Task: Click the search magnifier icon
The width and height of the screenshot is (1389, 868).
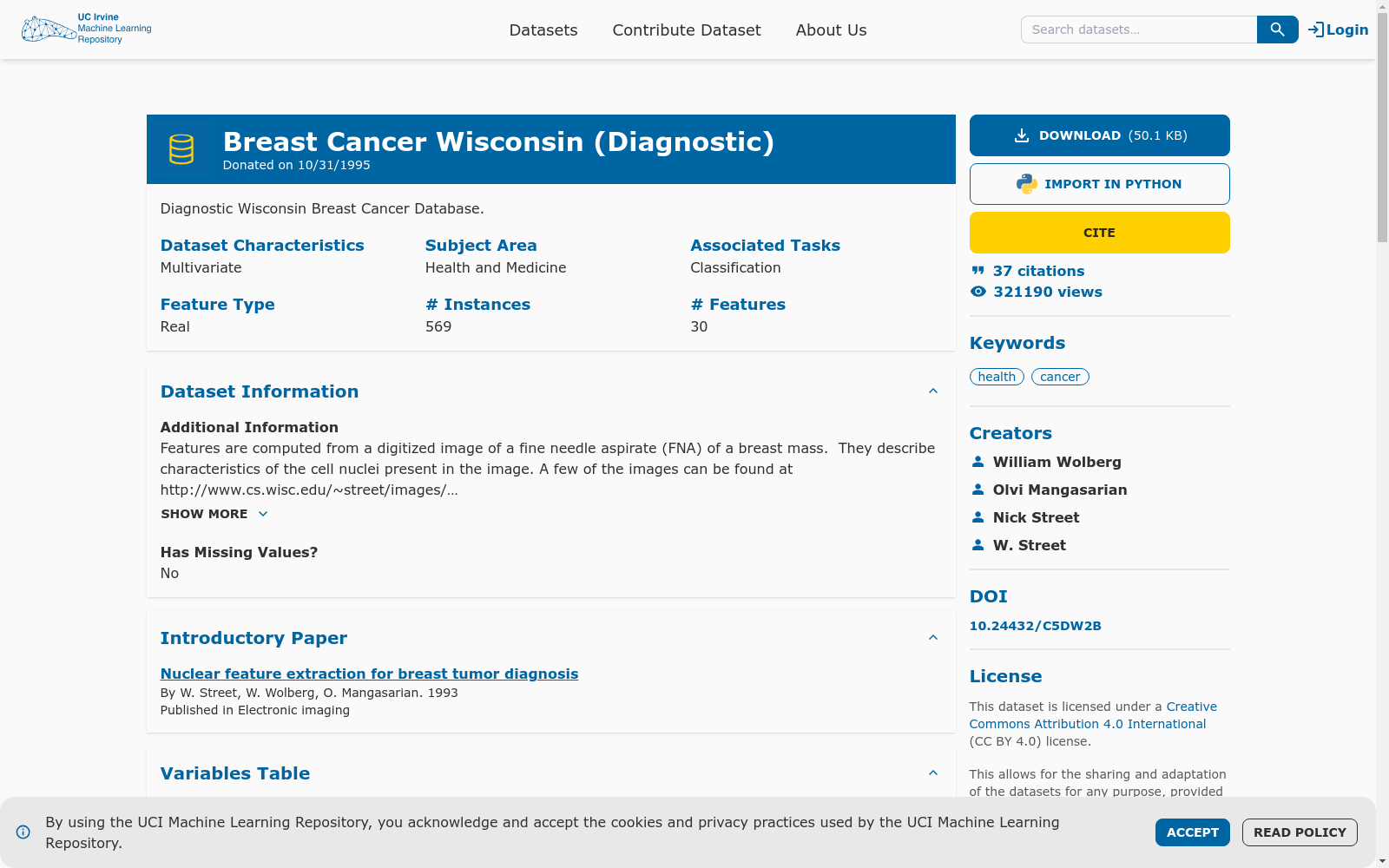Action: coord(1276,29)
